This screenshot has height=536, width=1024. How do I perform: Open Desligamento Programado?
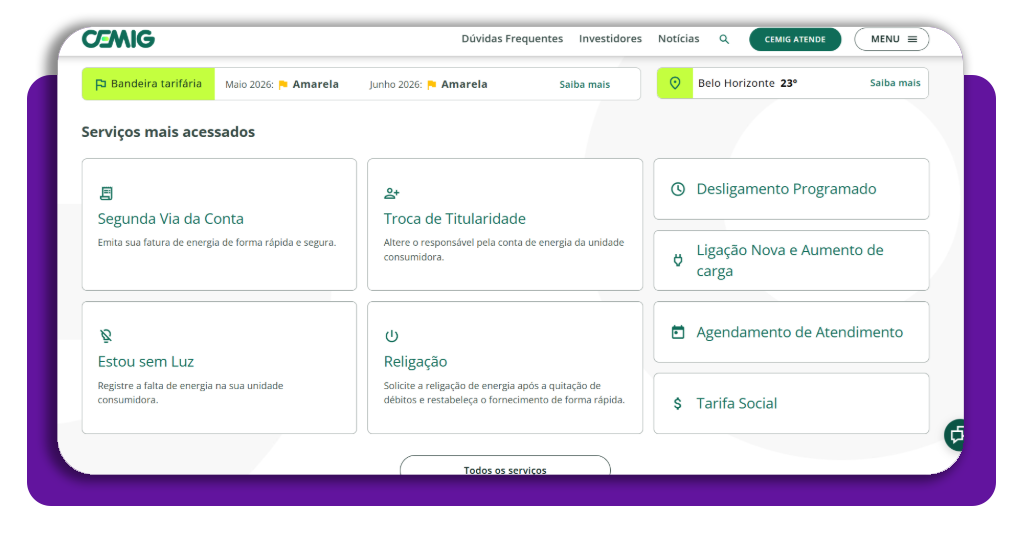[791, 189]
